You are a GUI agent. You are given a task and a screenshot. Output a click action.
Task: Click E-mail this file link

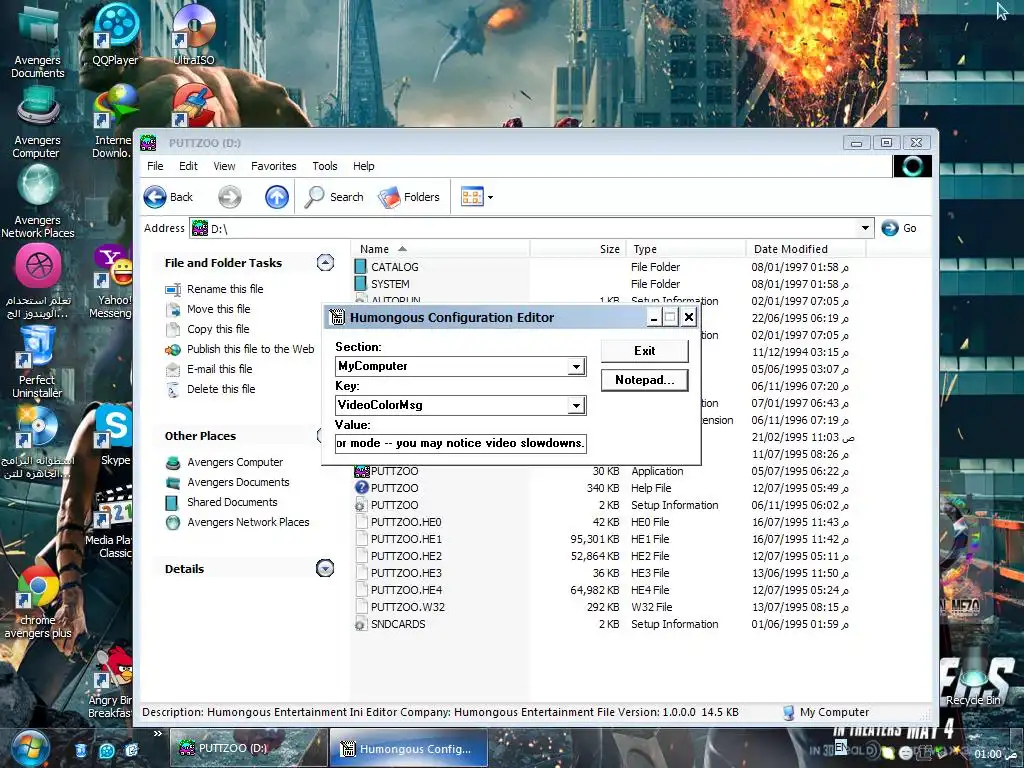coord(219,369)
